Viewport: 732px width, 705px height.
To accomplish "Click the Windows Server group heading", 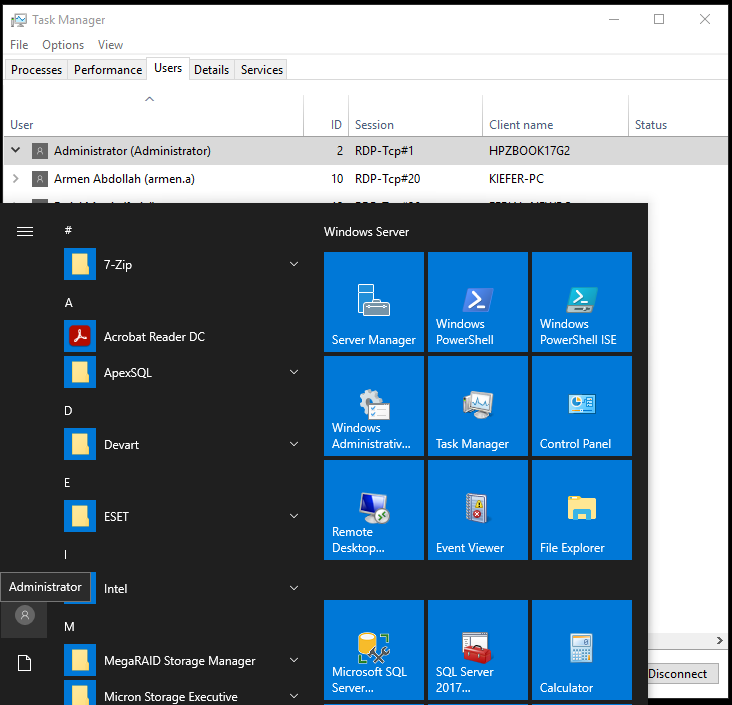I will pyautogui.click(x=366, y=232).
